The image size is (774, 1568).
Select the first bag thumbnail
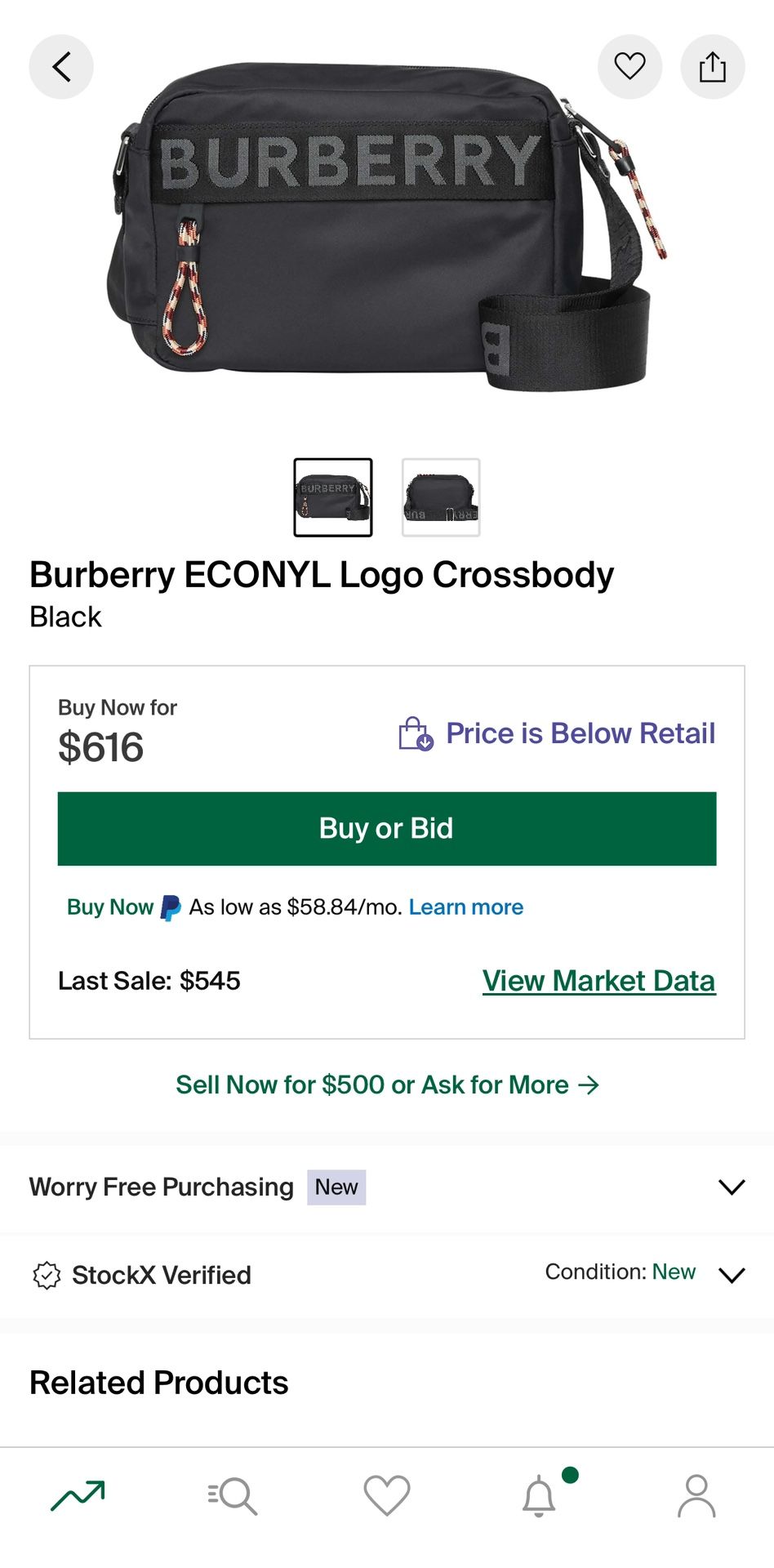coord(333,497)
